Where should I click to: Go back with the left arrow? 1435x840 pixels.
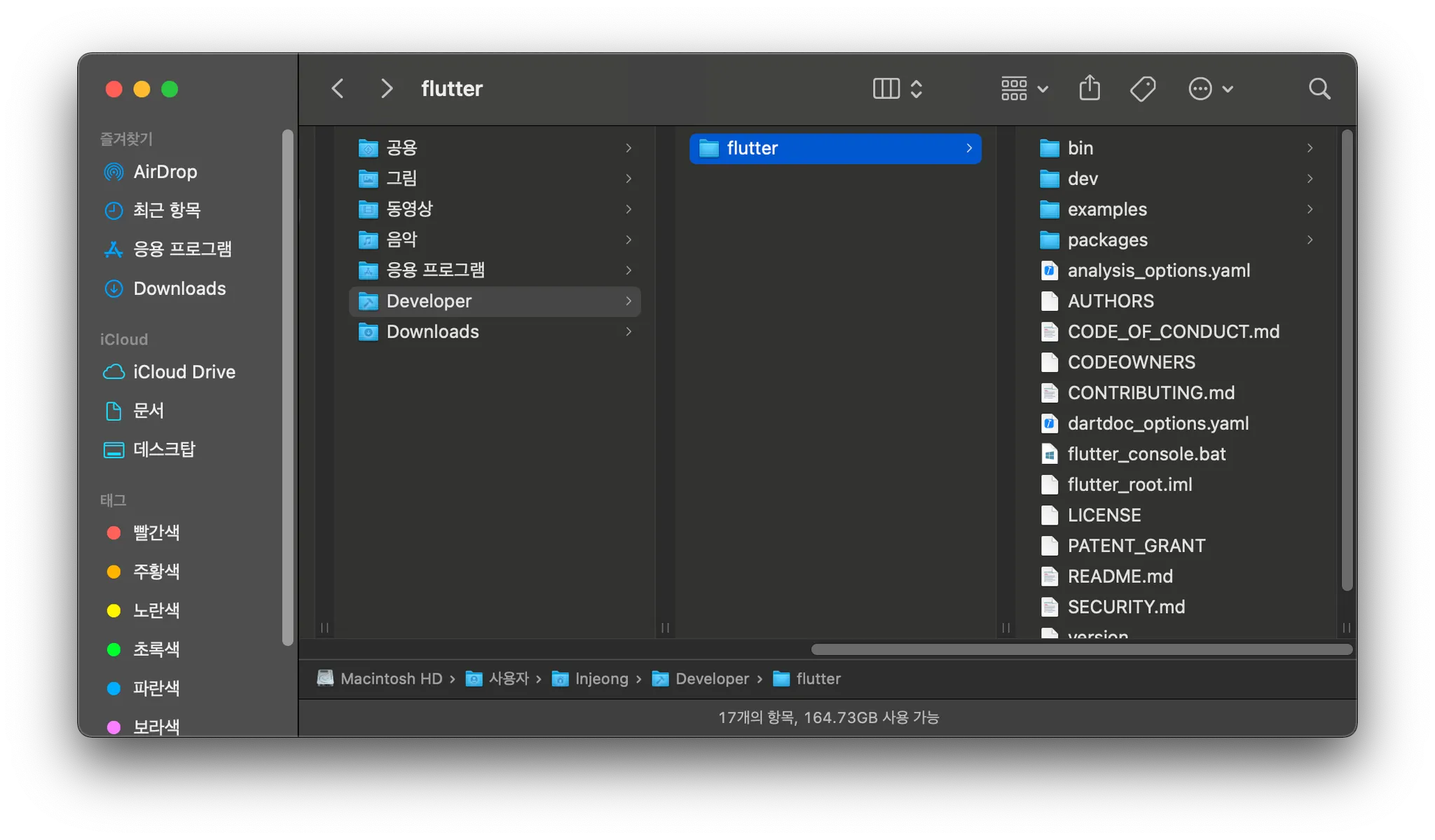tap(338, 89)
